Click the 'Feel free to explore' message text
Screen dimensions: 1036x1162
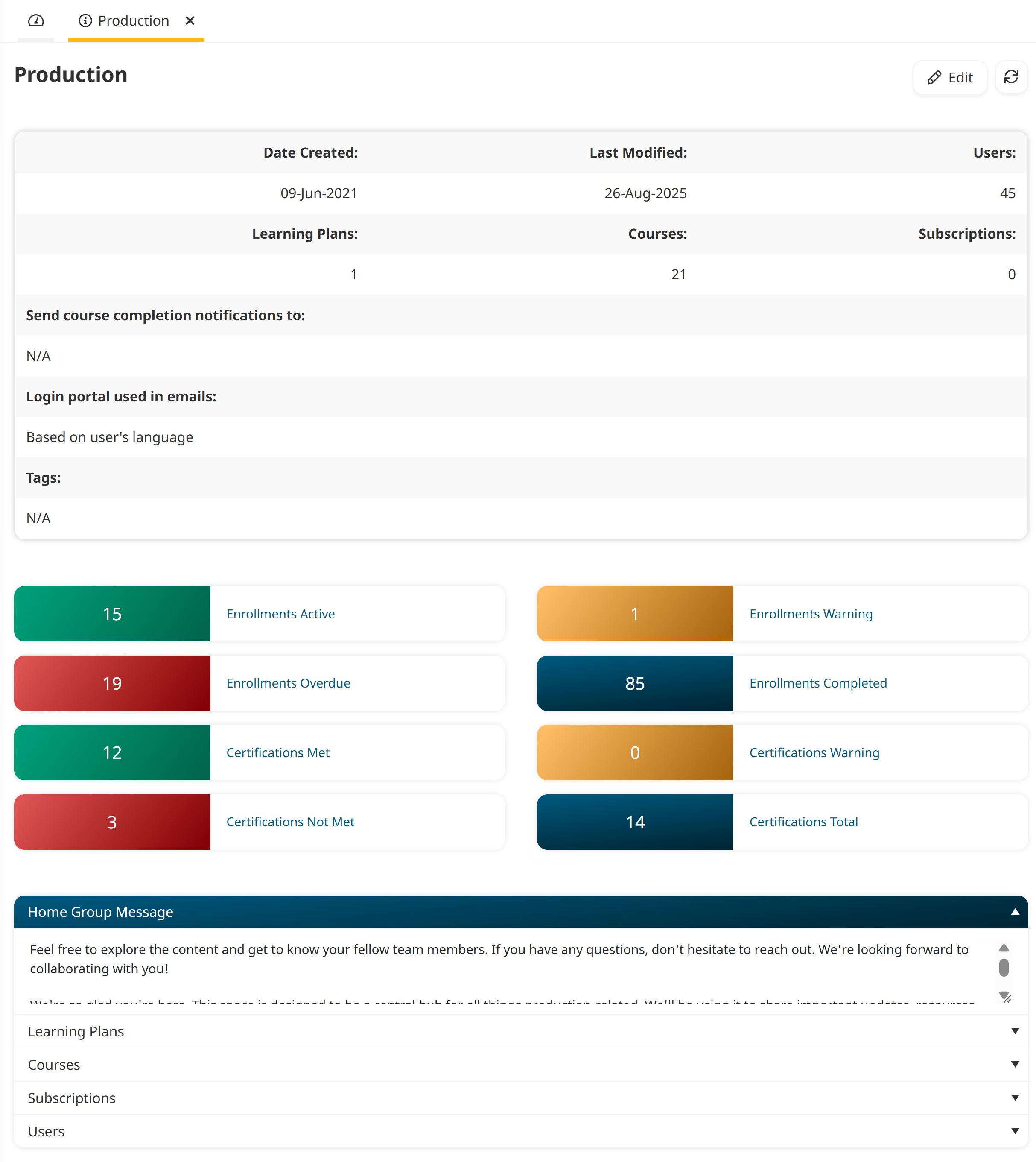(499, 959)
